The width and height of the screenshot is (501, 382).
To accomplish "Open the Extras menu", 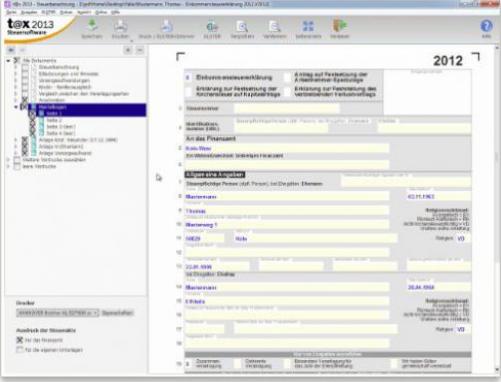I will point(66,12).
